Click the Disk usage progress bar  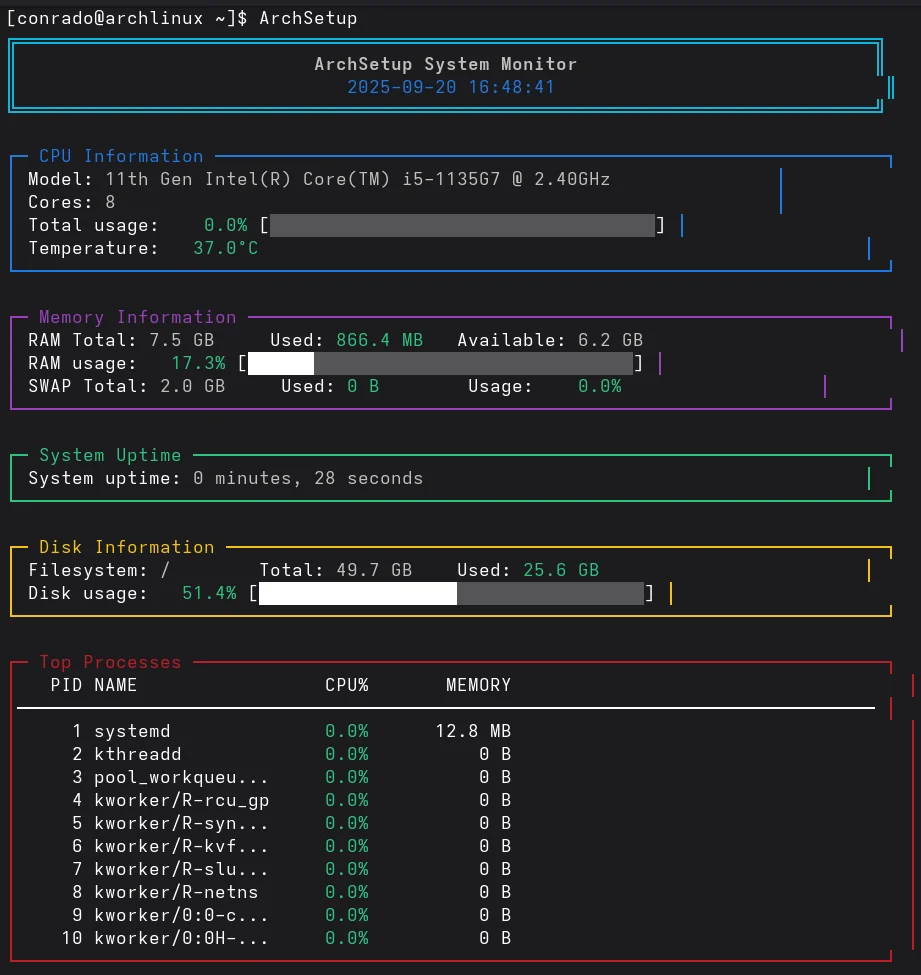[451, 594]
